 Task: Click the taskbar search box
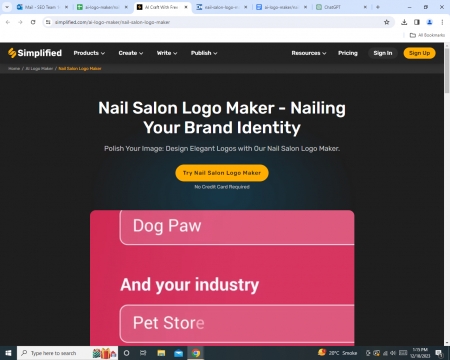pyautogui.click(x=67, y=353)
